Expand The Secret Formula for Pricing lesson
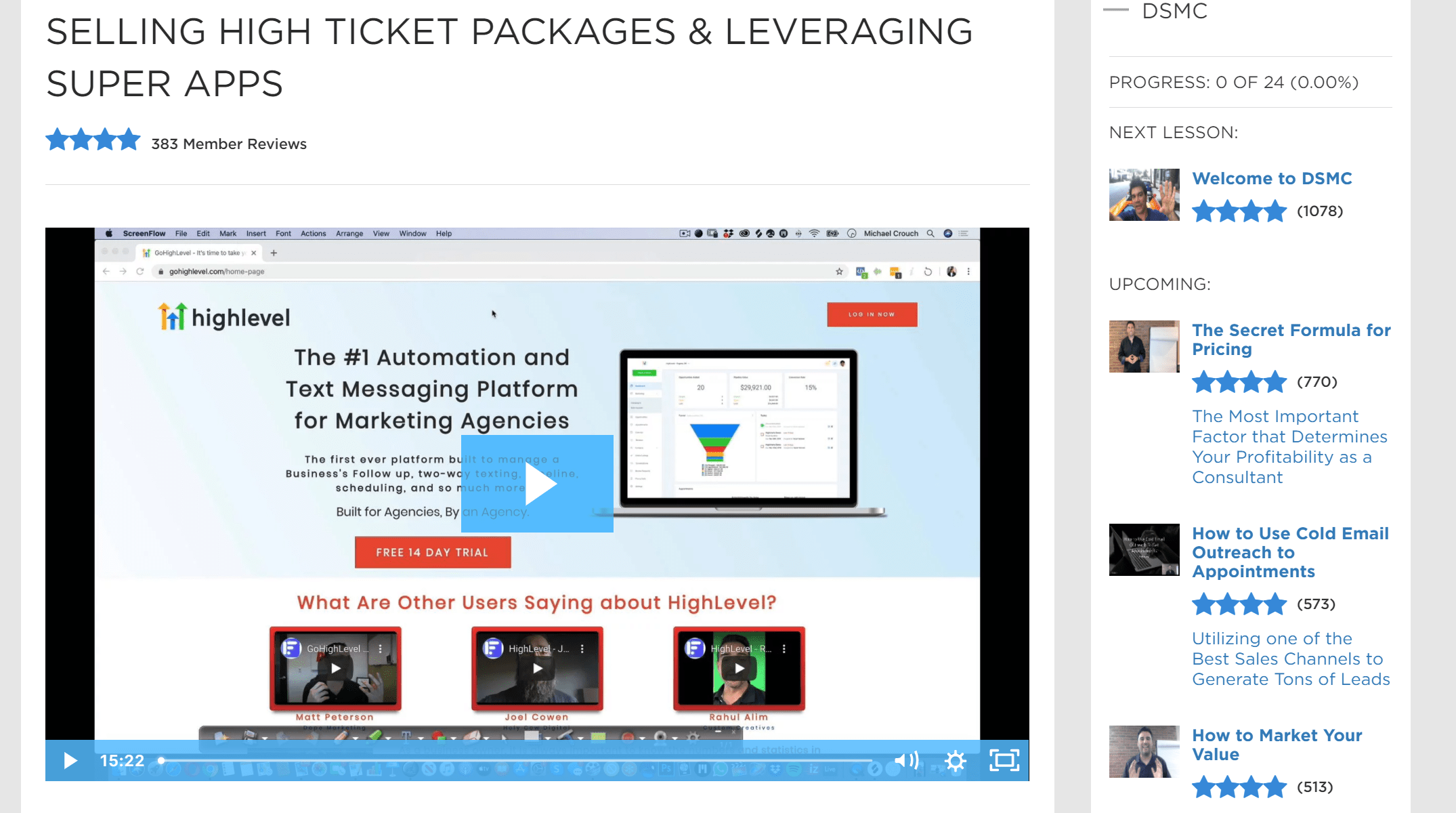The height and width of the screenshot is (813, 1456). click(1290, 338)
